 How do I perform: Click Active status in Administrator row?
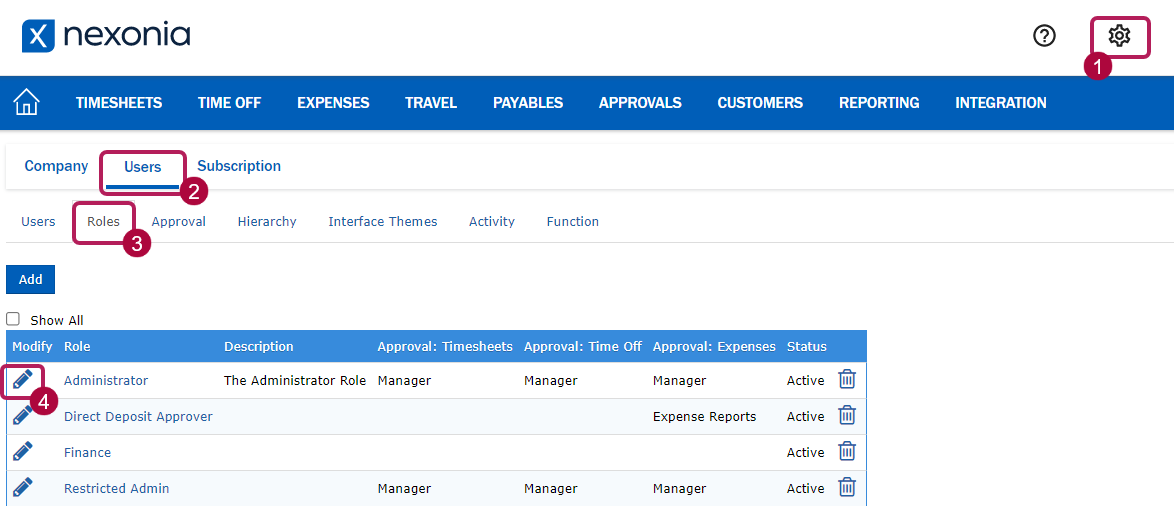[806, 380]
